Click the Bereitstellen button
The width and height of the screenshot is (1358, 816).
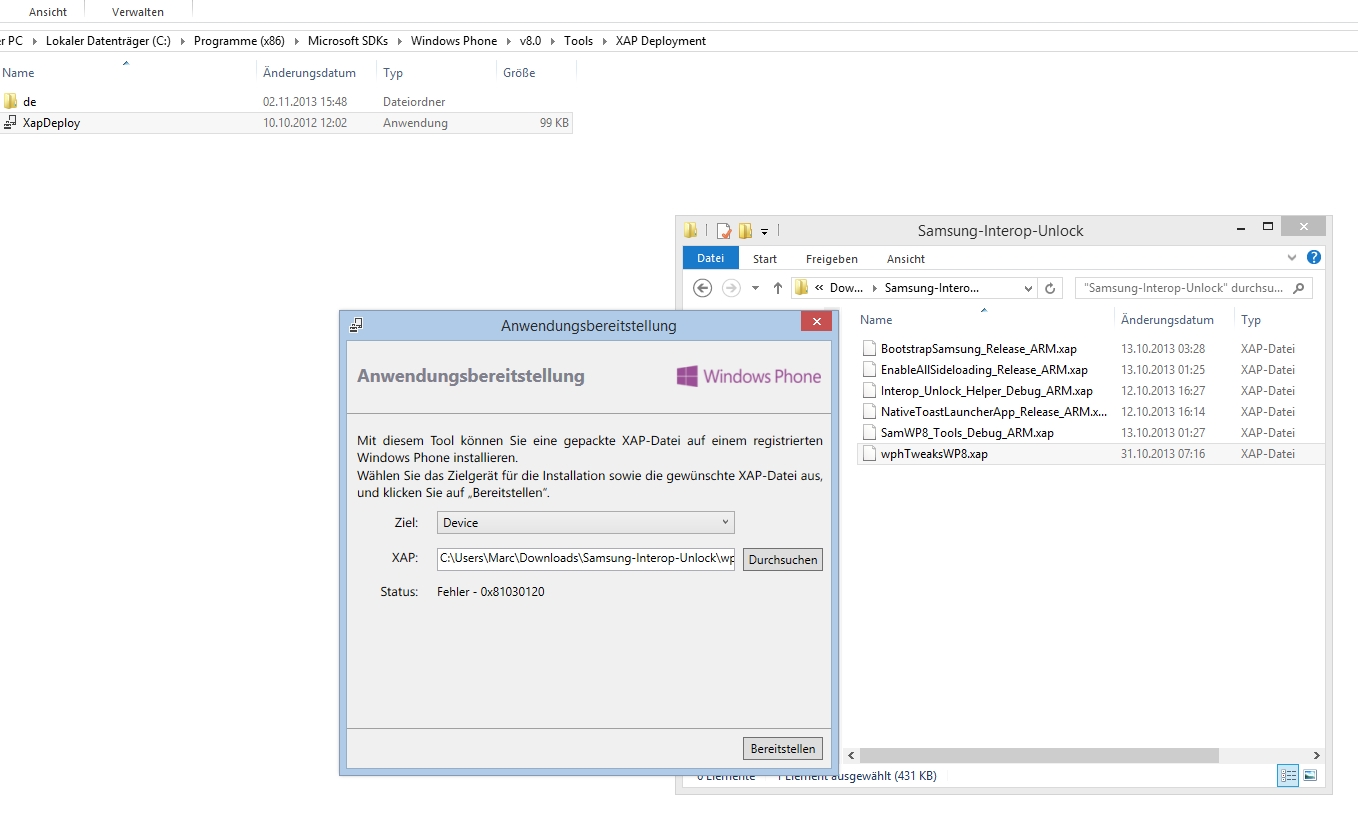[x=784, y=748]
